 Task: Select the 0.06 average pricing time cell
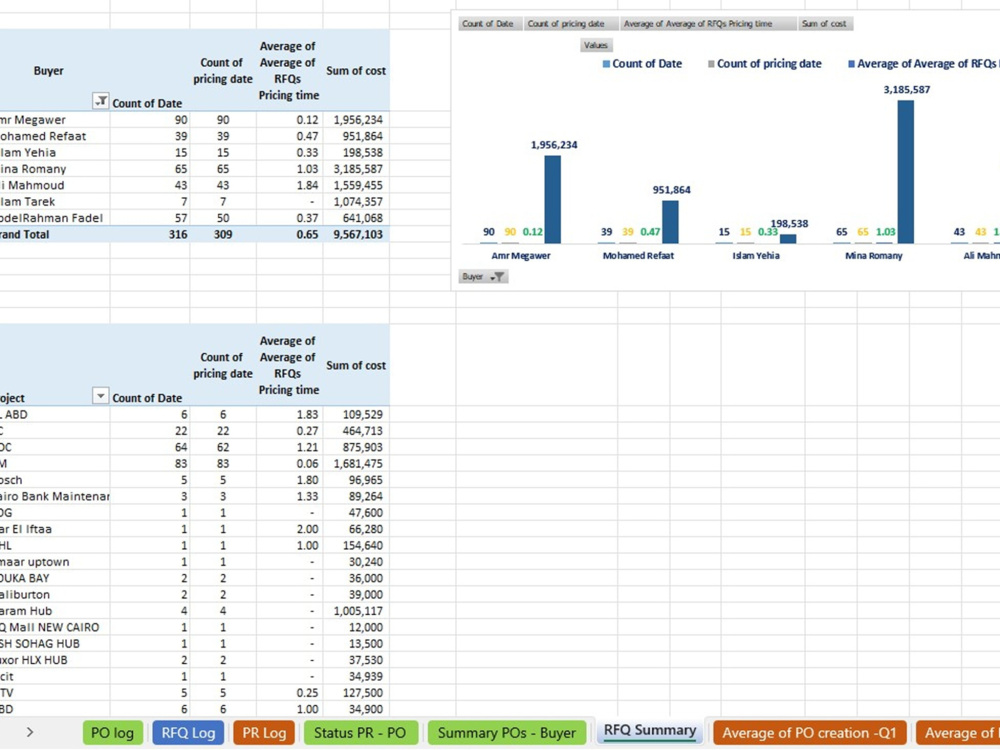[290, 464]
